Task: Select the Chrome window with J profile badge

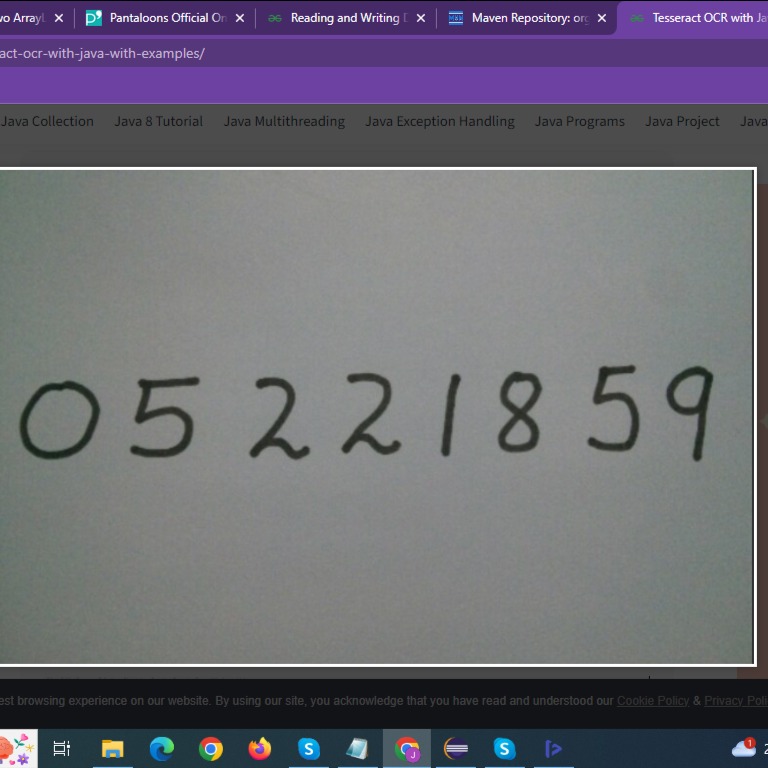Action: [407, 748]
